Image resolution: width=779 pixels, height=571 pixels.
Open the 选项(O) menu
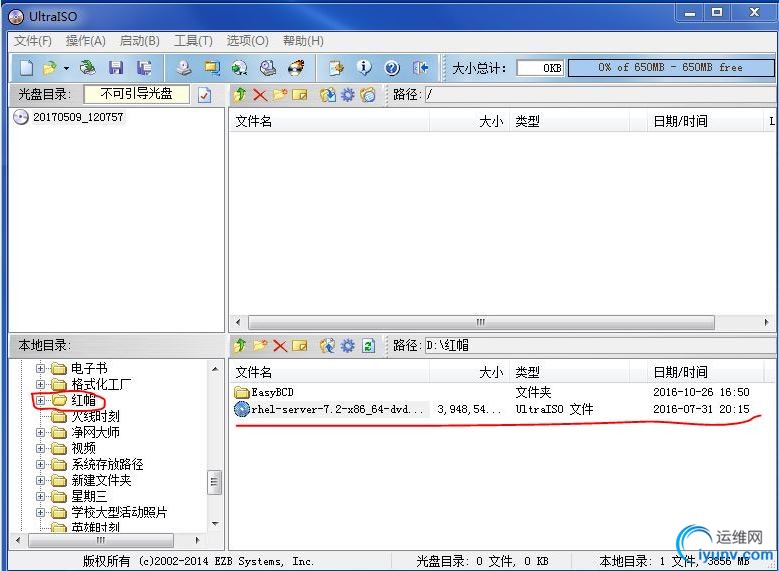[x=247, y=41]
